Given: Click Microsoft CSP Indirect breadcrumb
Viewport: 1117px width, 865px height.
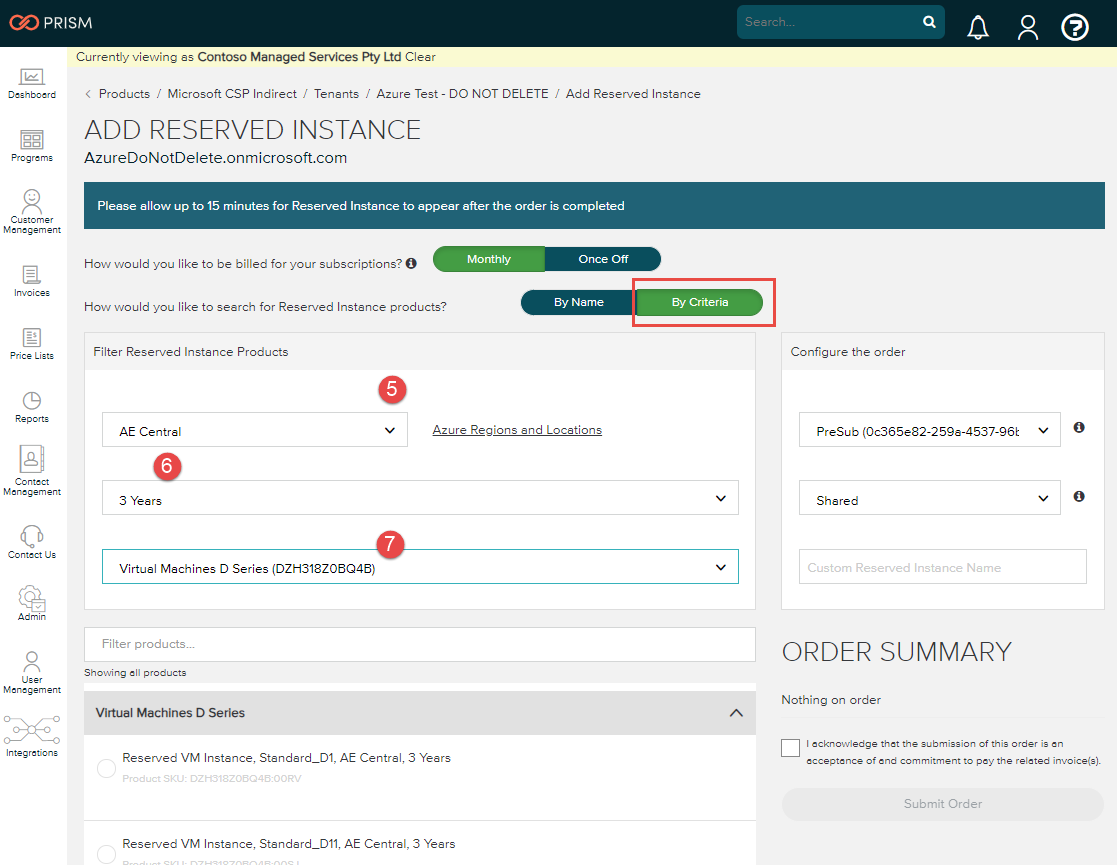Looking at the screenshot, I should point(232,94).
